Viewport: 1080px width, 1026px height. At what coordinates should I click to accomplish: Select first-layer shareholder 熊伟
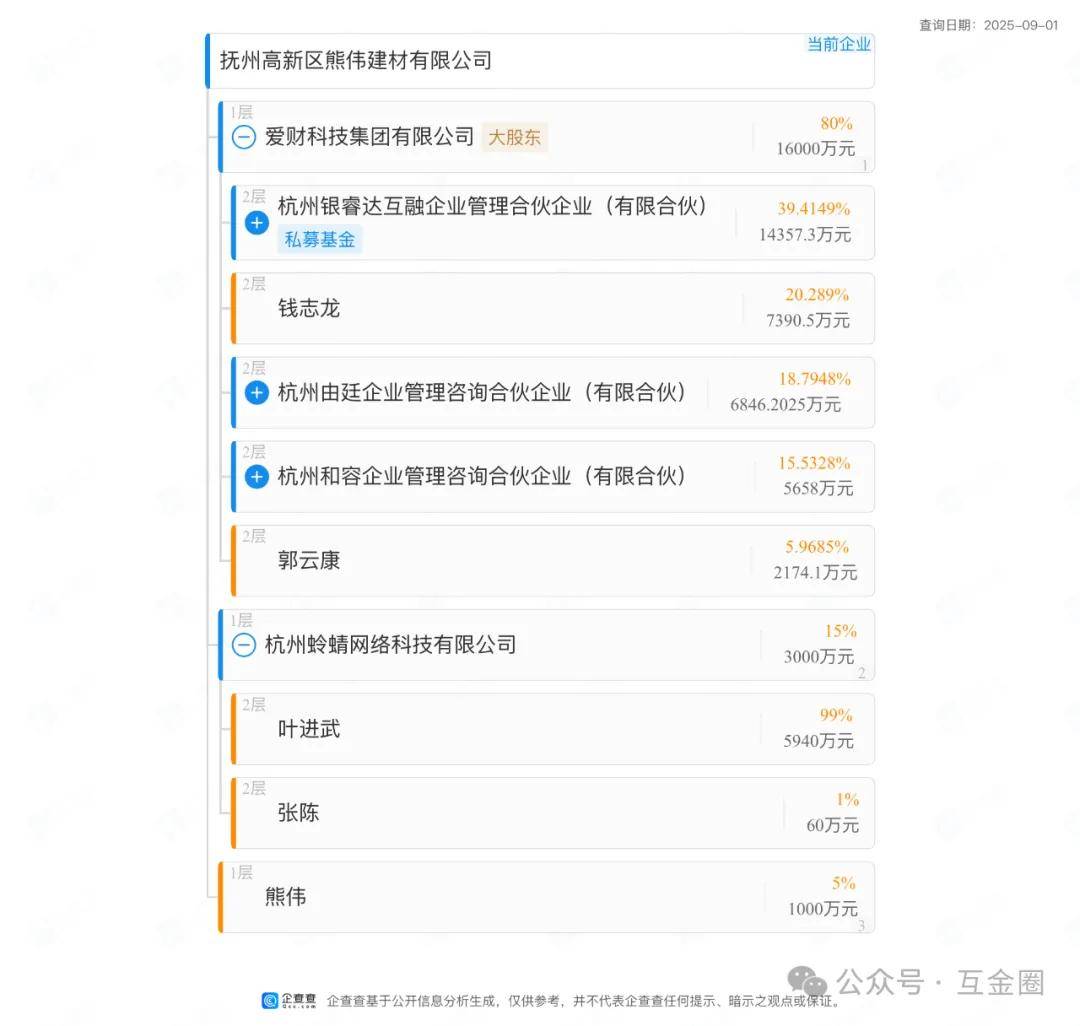coord(285,897)
